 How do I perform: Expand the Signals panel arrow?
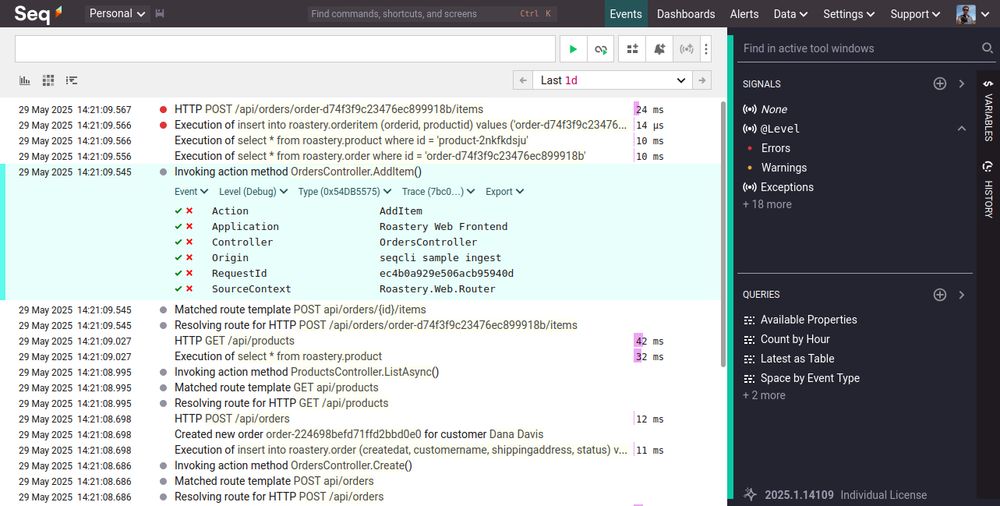[x=962, y=84]
